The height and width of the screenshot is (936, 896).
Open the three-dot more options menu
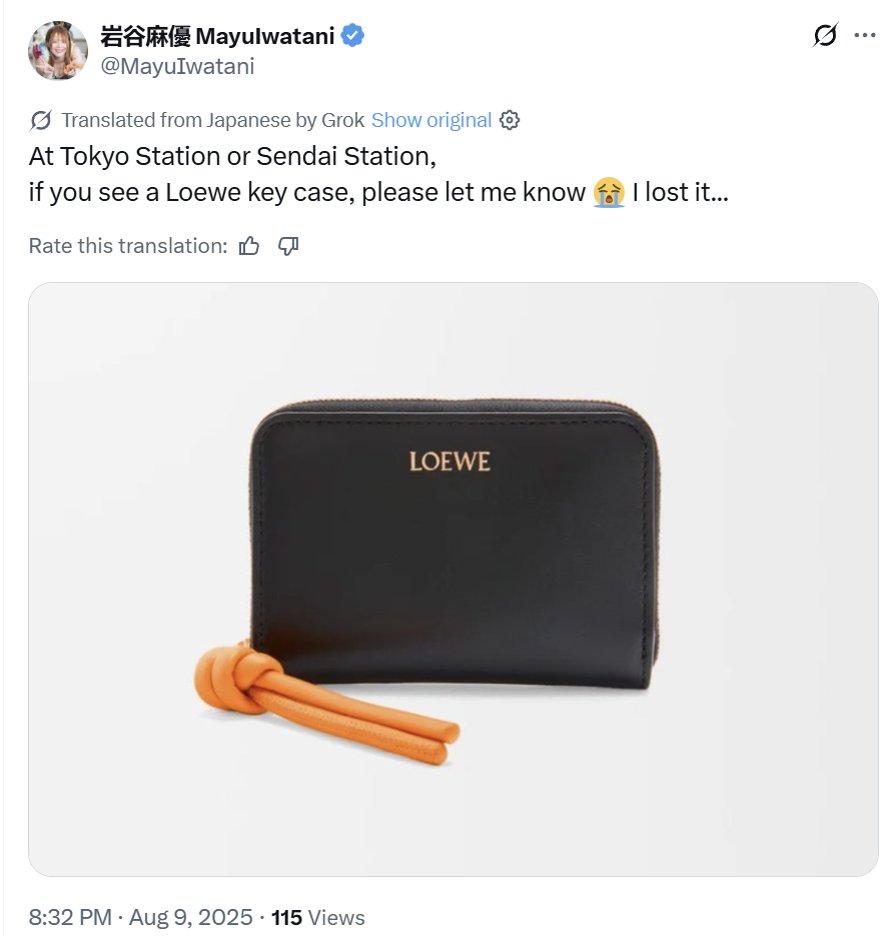(864, 35)
